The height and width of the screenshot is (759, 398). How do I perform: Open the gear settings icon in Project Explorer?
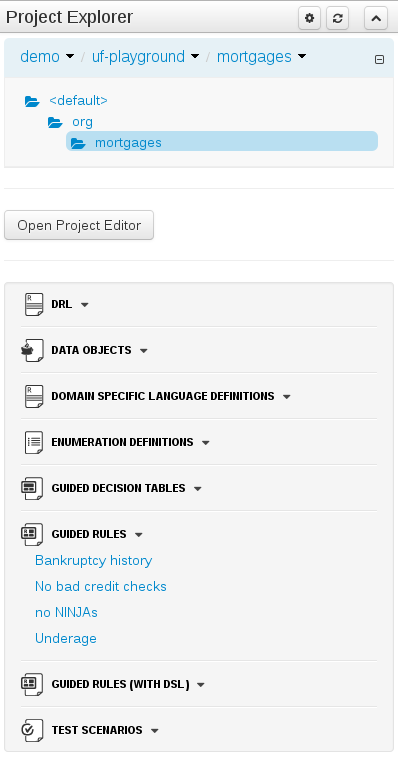[309, 18]
